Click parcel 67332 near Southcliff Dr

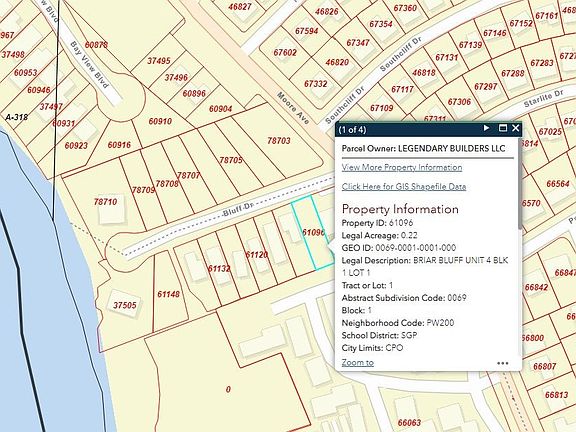(x=316, y=84)
